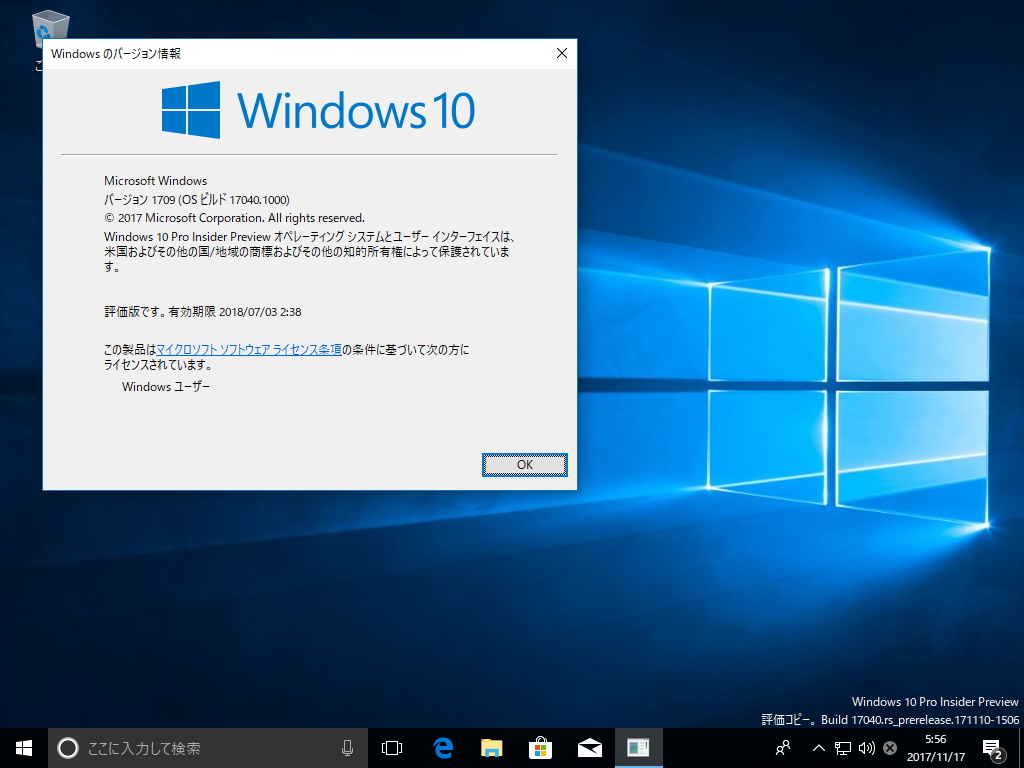Open the Microsoft Store app
1024x768 pixels.
pyautogui.click(x=540, y=747)
